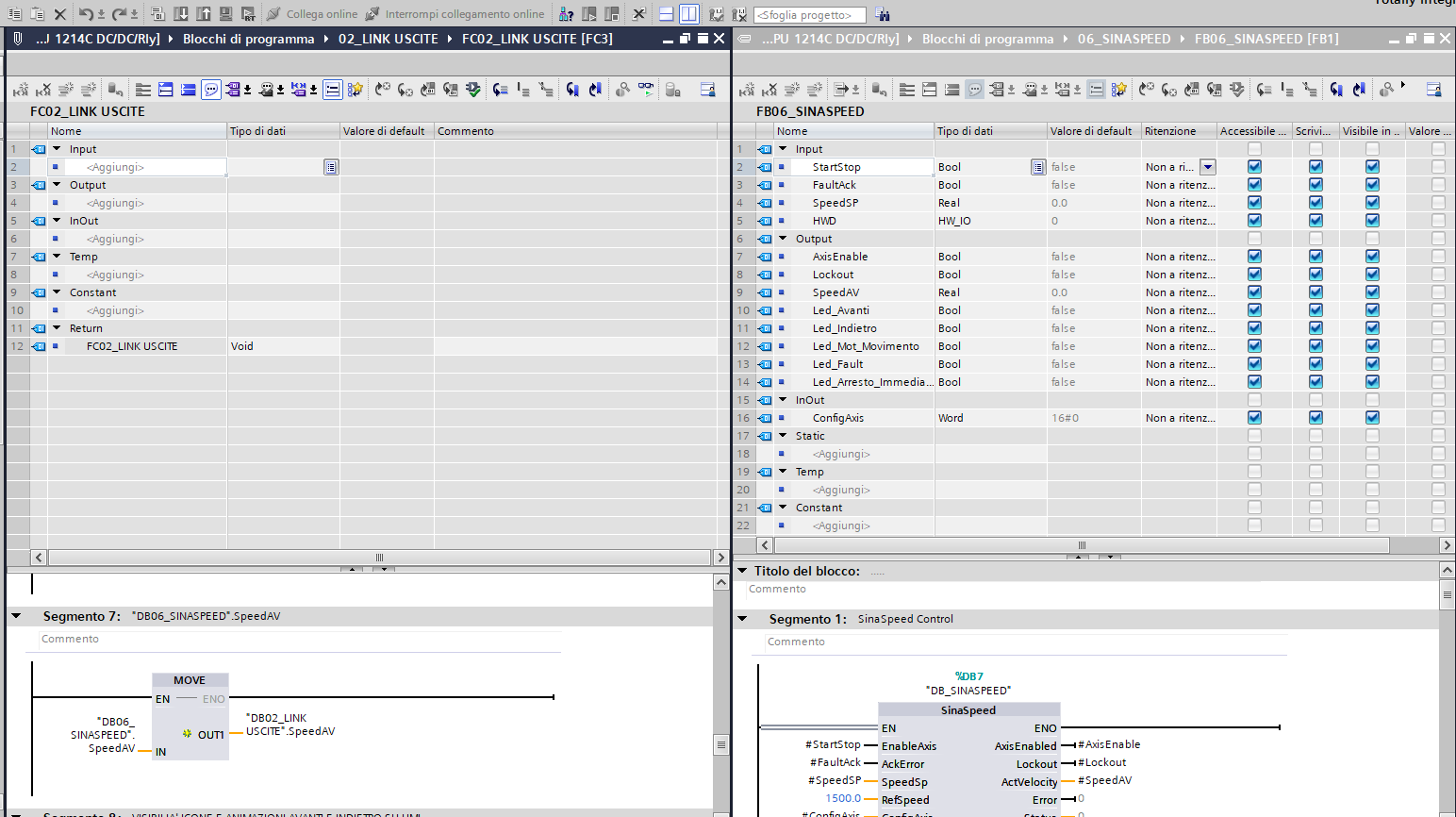Screen dimensions: 1456x817
Task: Click the Undo arrow in the top toolbar
Action: 86,14
